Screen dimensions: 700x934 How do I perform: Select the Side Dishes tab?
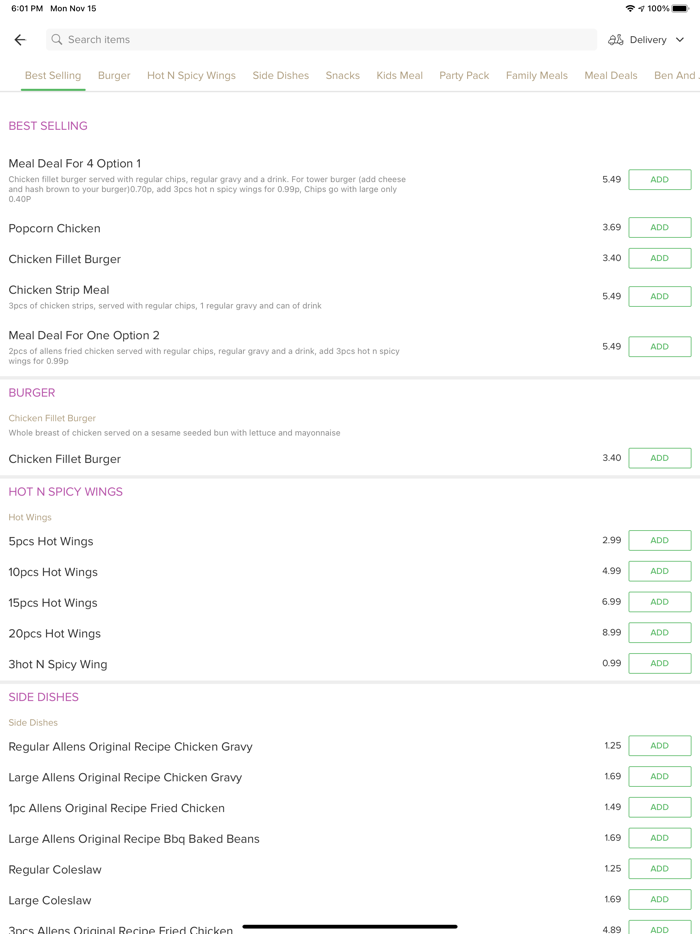(x=281, y=75)
